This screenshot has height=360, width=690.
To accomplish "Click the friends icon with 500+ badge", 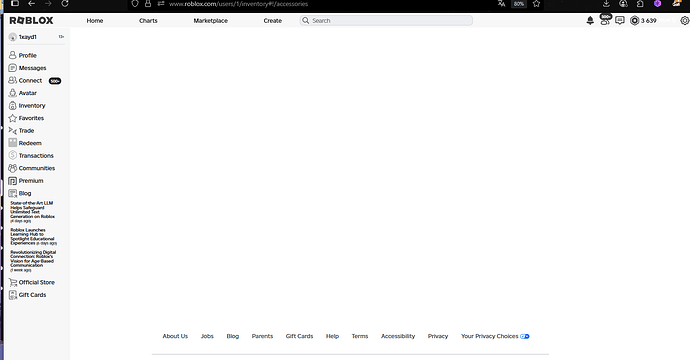I will coord(605,20).
